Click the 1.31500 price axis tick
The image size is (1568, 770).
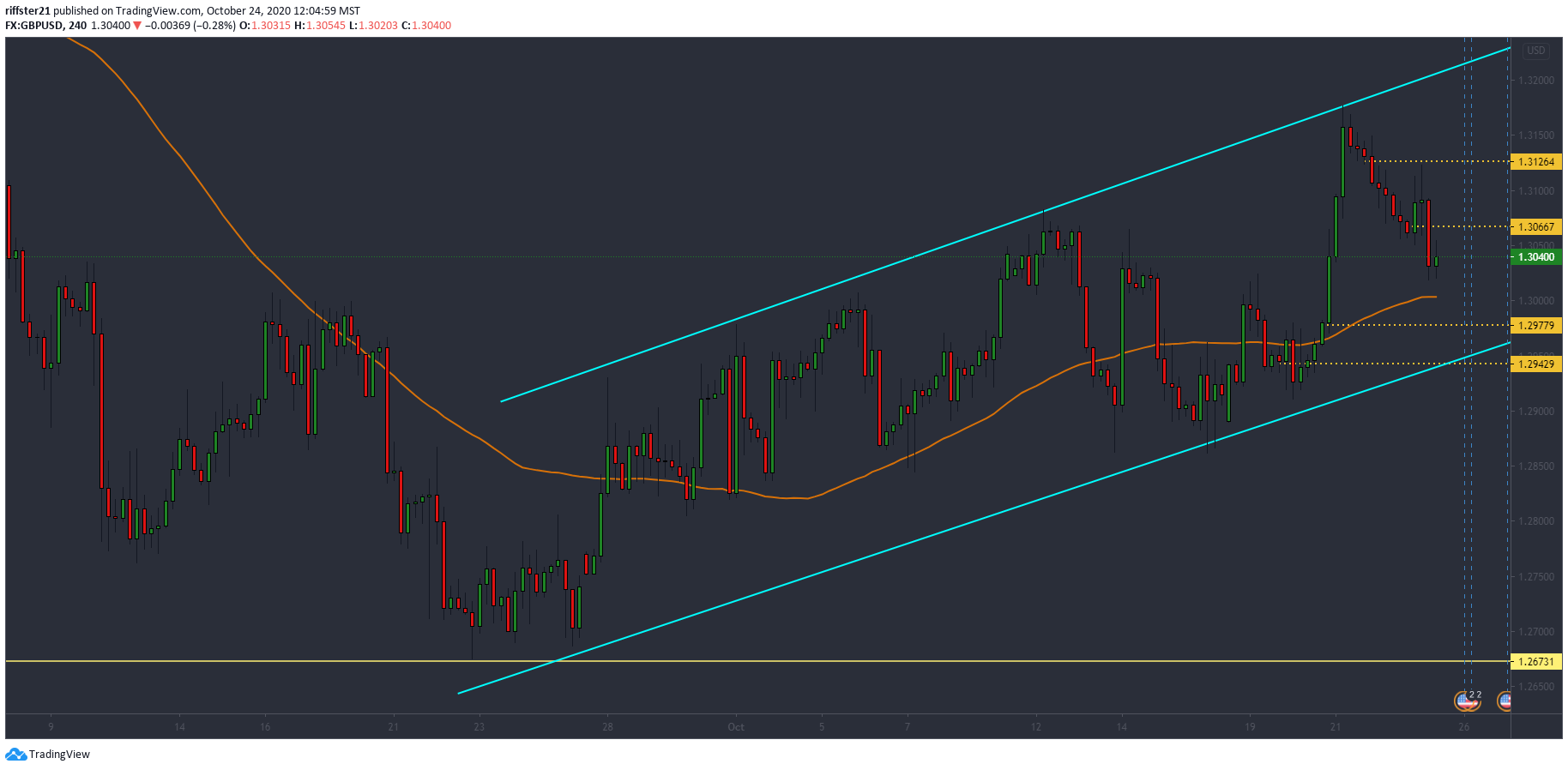[x=1536, y=135]
